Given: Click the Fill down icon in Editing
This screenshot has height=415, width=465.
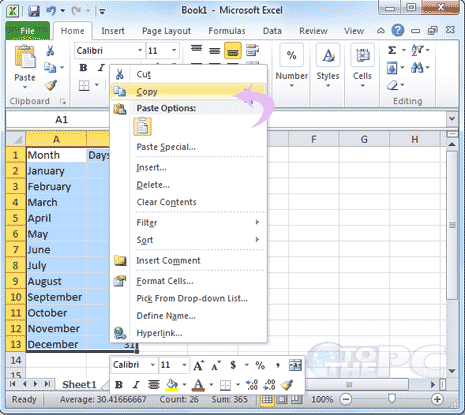Looking at the screenshot, I should tap(392, 68).
